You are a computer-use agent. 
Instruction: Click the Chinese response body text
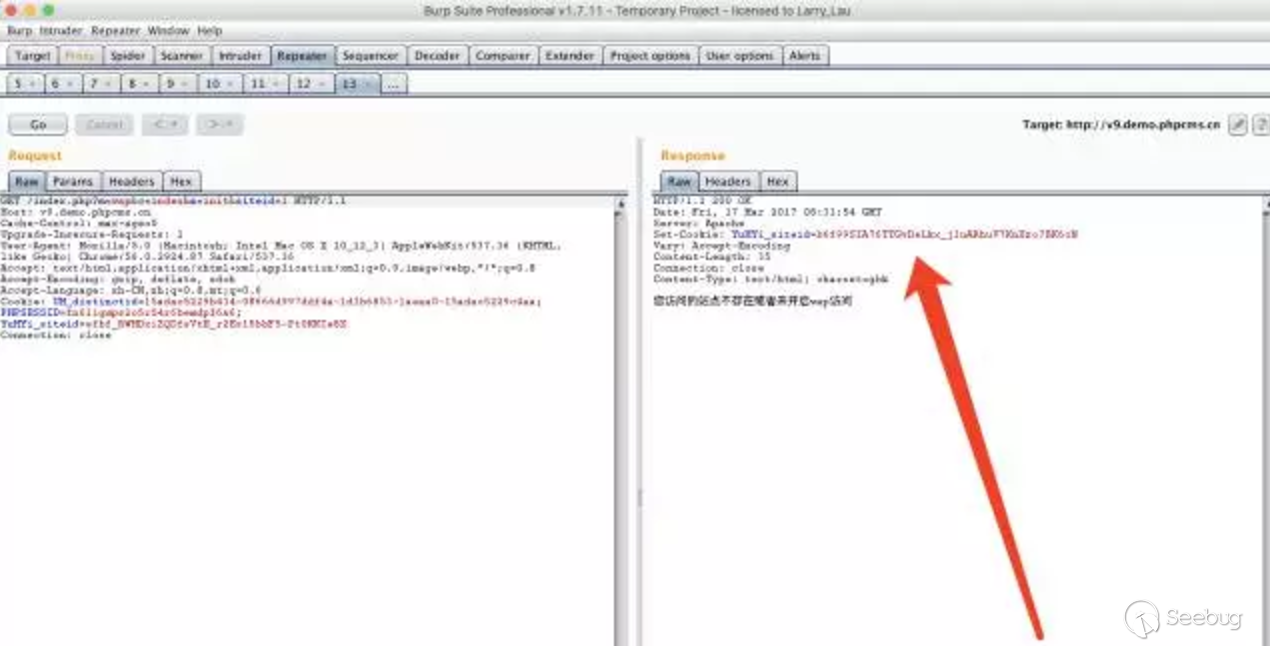click(753, 300)
